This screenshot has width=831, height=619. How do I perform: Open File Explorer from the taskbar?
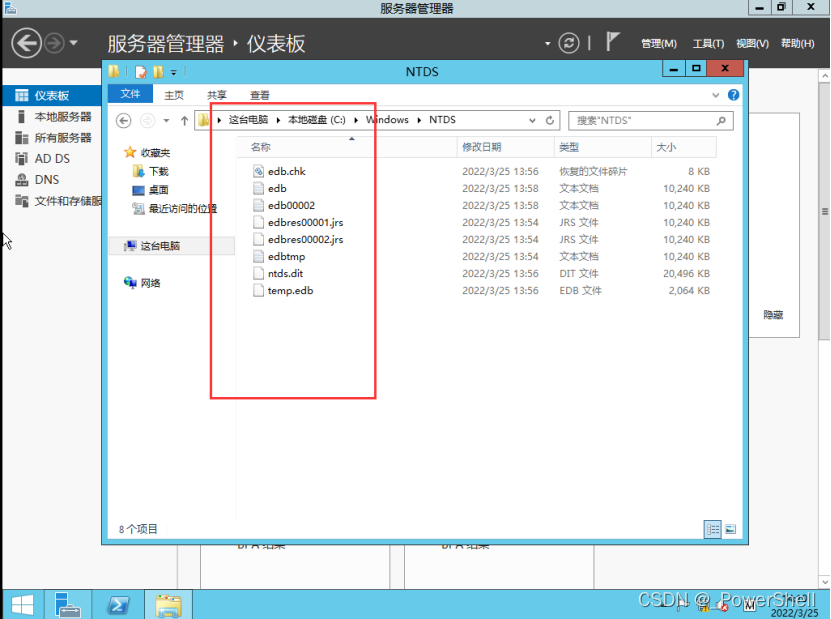(x=169, y=605)
